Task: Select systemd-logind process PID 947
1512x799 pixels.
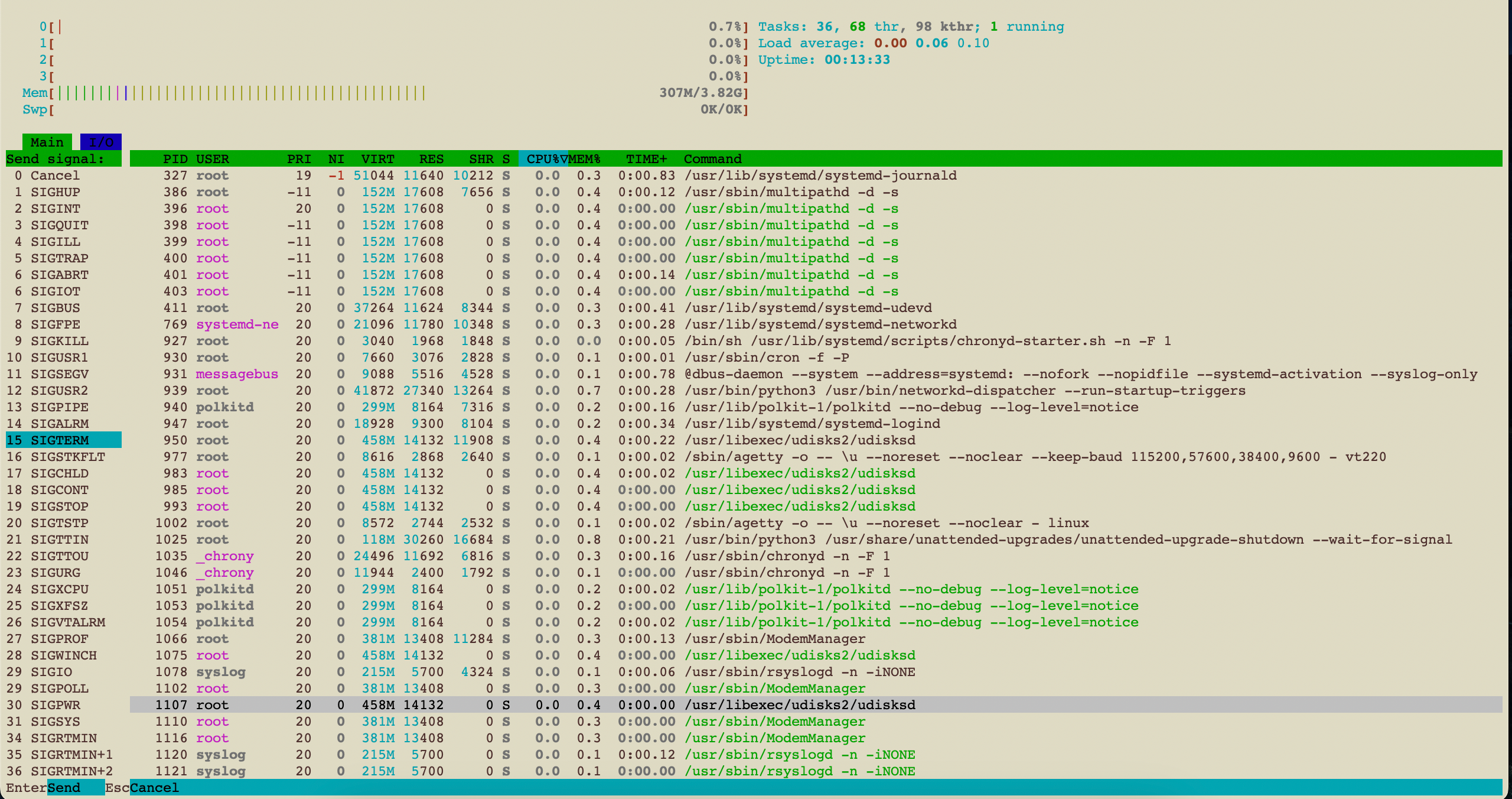Action: [x=816, y=424]
